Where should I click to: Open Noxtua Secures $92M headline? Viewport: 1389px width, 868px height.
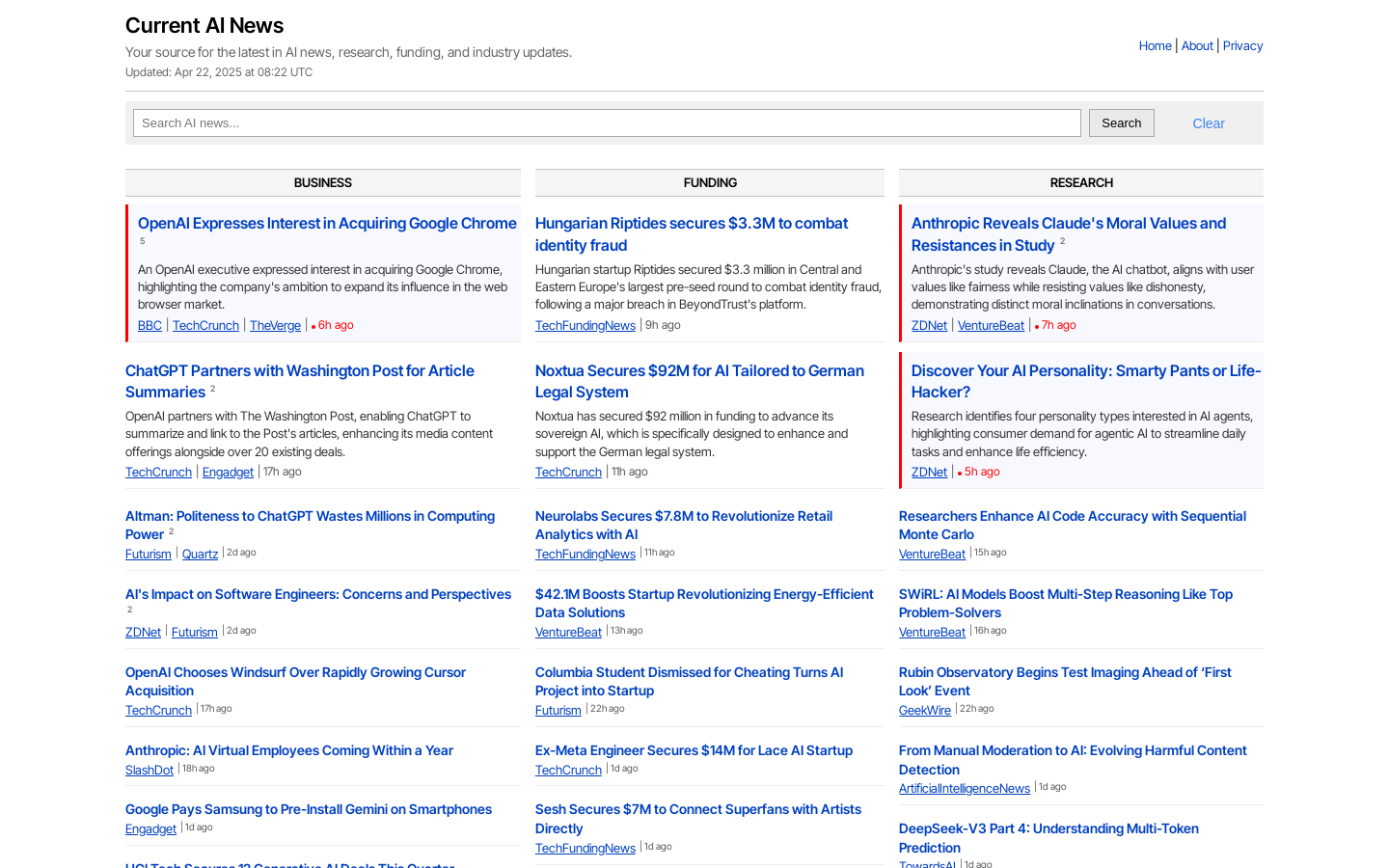(x=699, y=381)
